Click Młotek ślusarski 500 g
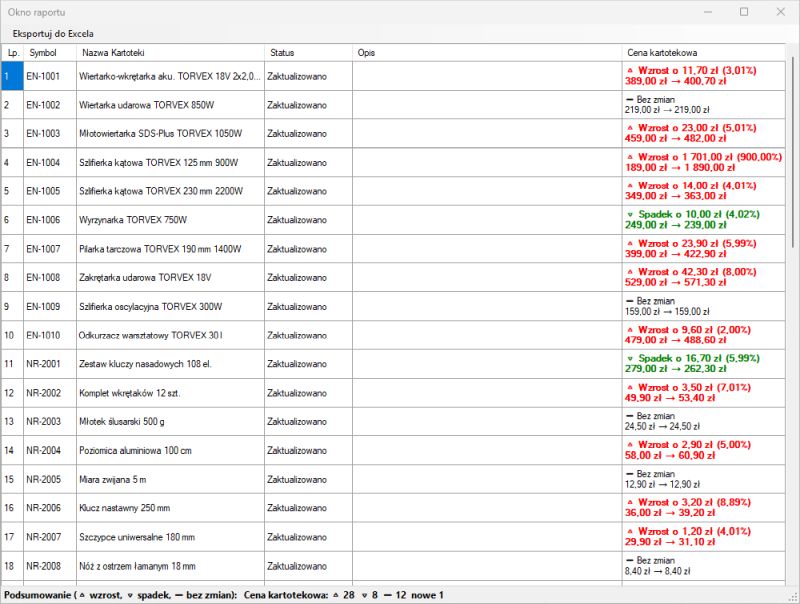The height and width of the screenshot is (604, 800). (x=170, y=421)
